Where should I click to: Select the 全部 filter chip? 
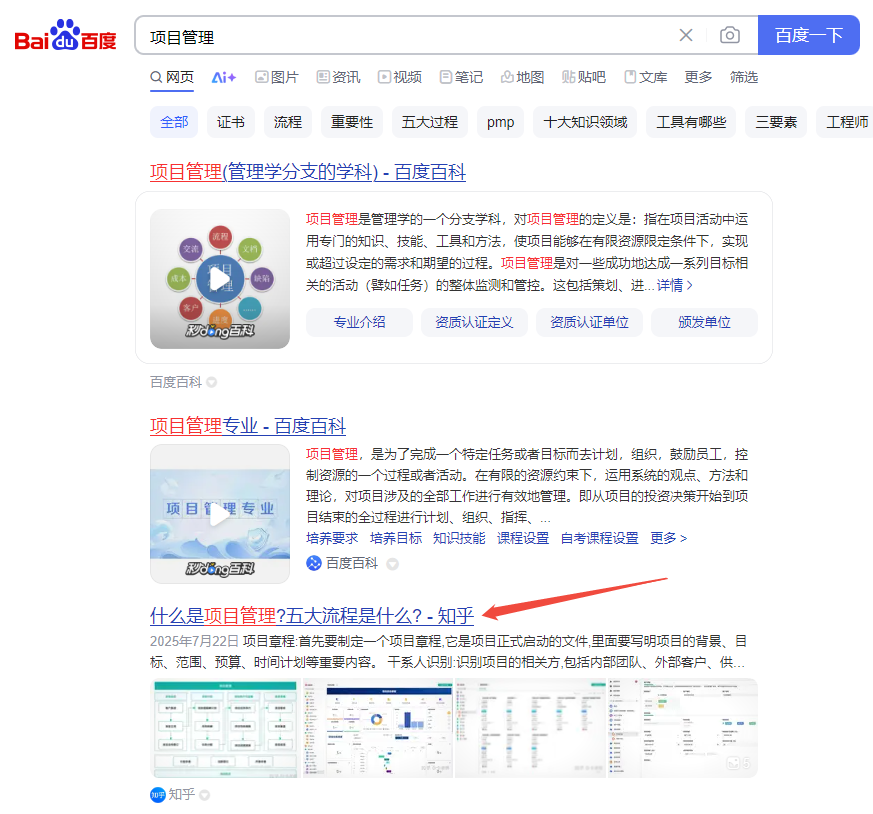(x=174, y=122)
